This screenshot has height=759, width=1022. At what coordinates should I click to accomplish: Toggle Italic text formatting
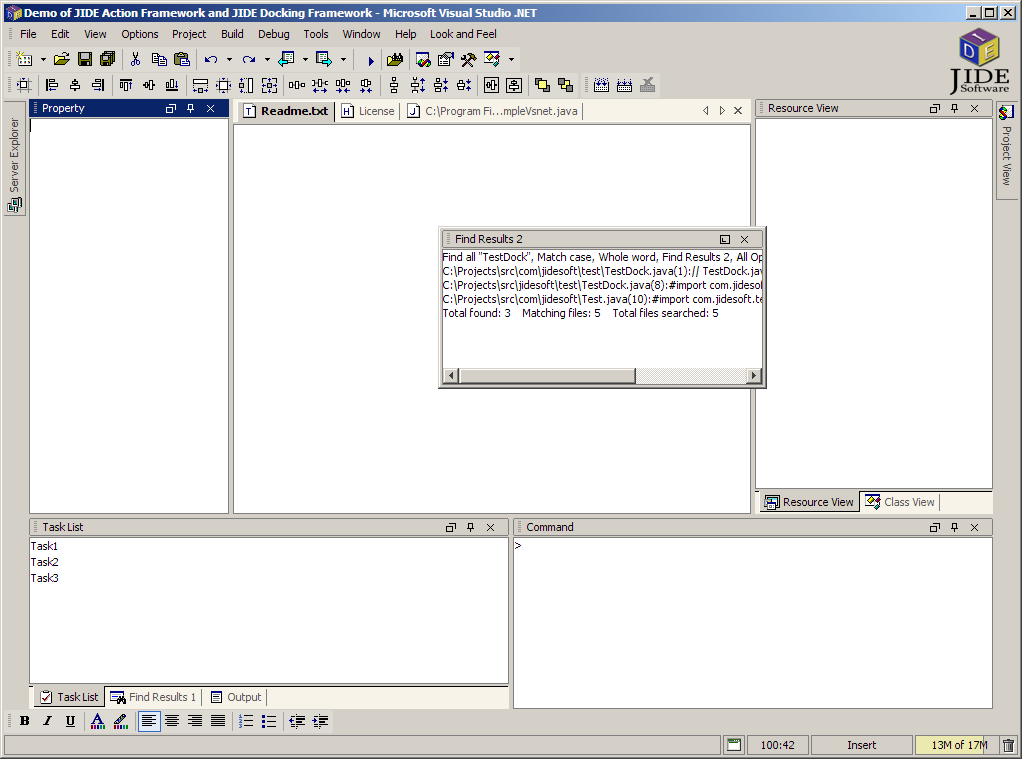pyautogui.click(x=47, y=721)
